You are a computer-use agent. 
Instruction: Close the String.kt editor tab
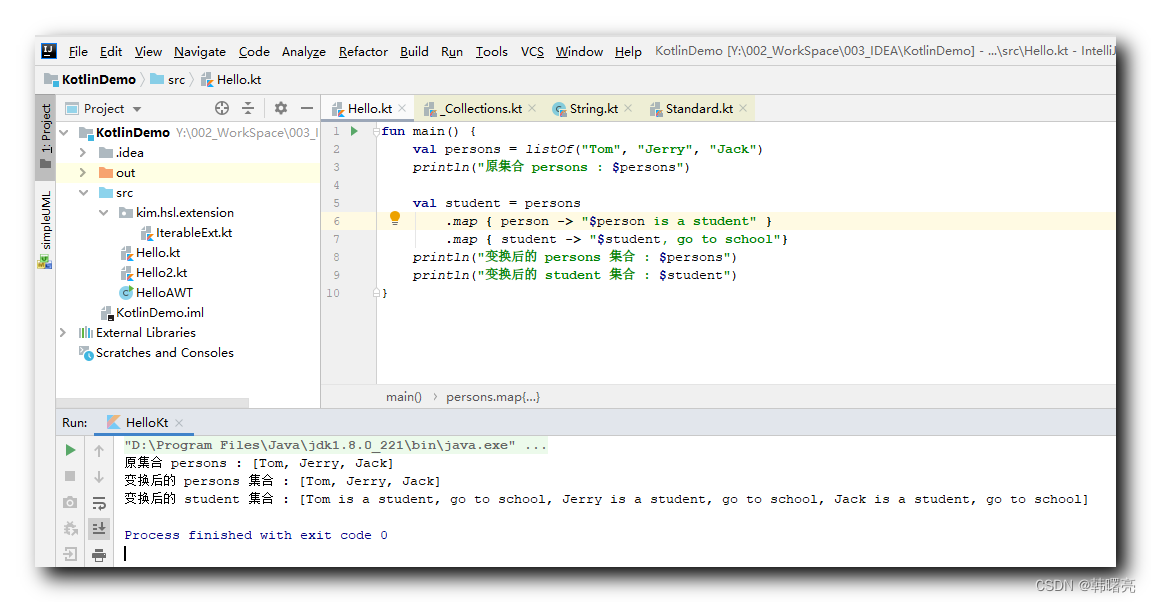[628, 109]
